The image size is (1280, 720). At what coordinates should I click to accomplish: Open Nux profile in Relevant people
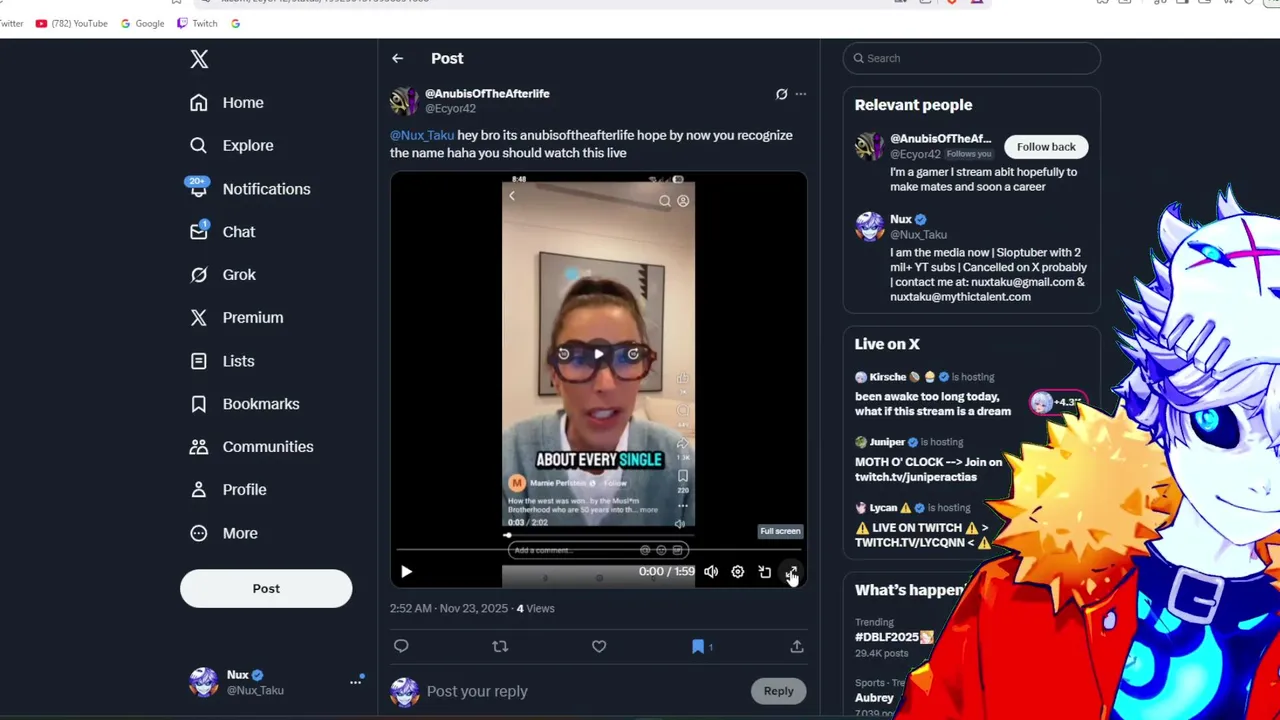[x=901, y=219]
